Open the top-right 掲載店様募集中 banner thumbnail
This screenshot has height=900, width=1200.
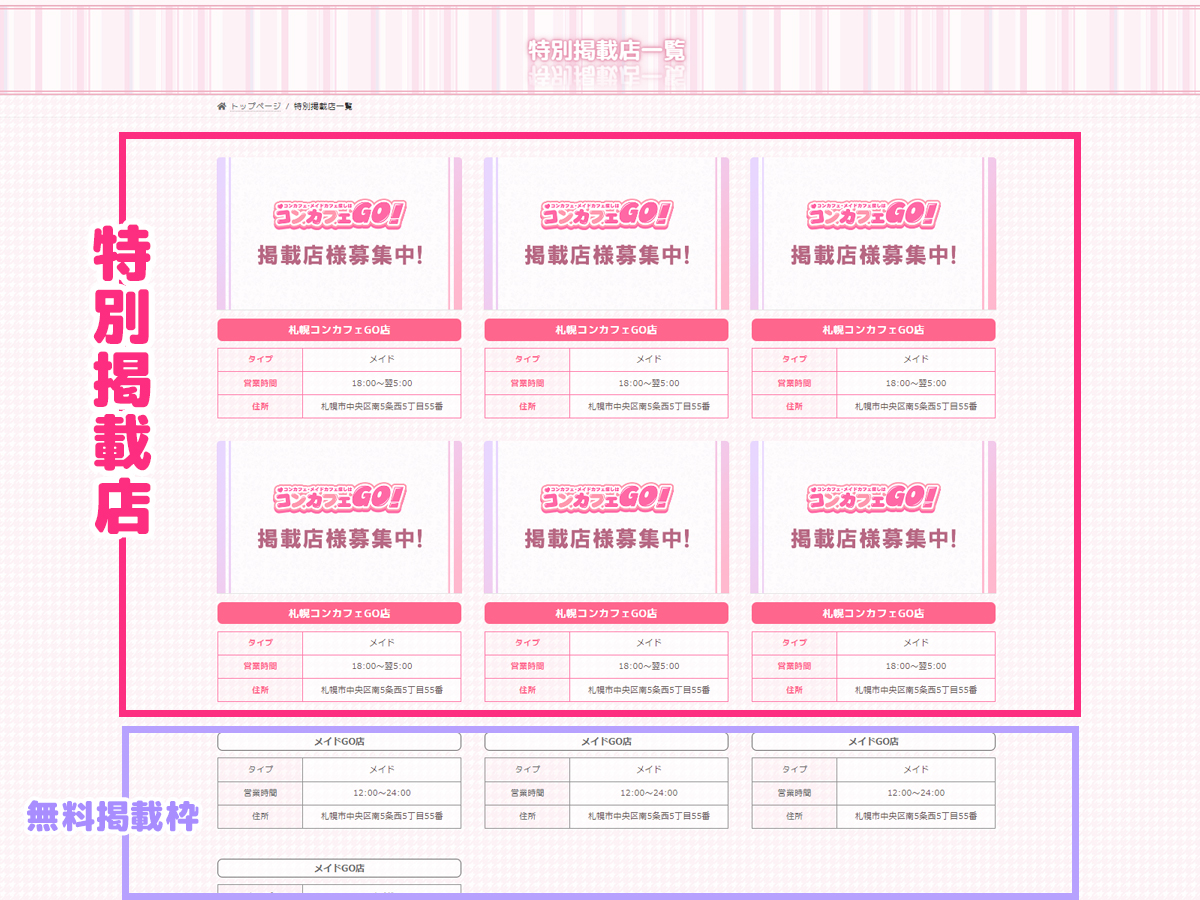(873, 233)
